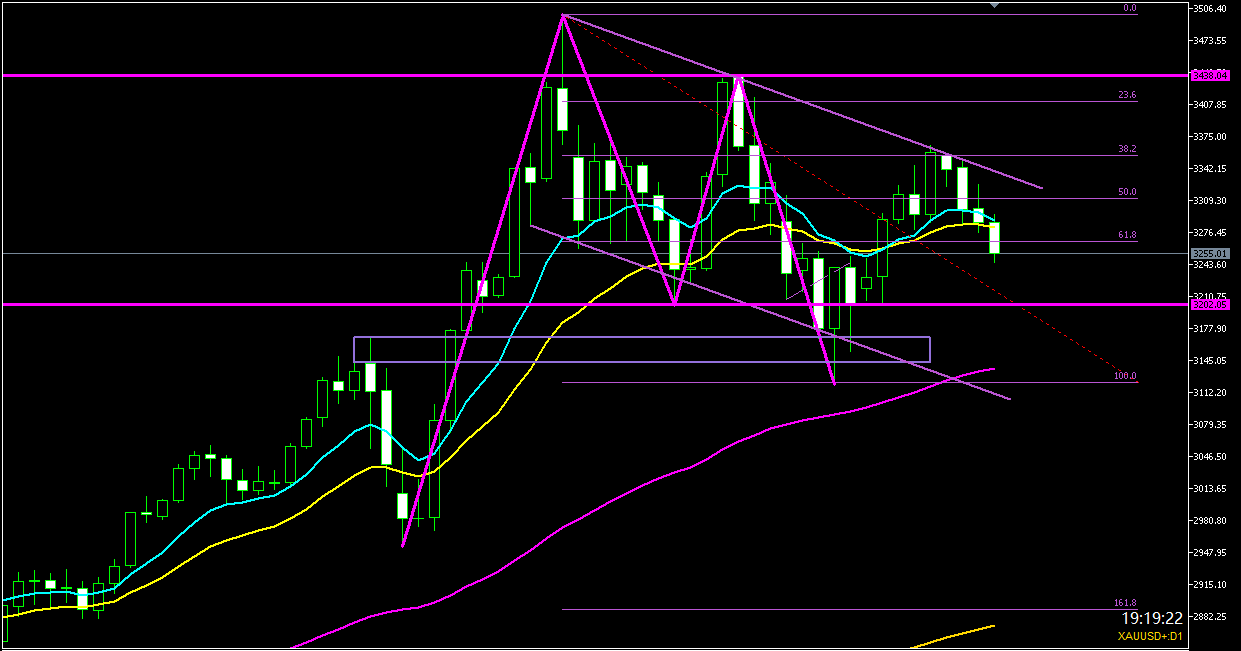Select the 0.0 Fibonacci level label

(1129, 8)
